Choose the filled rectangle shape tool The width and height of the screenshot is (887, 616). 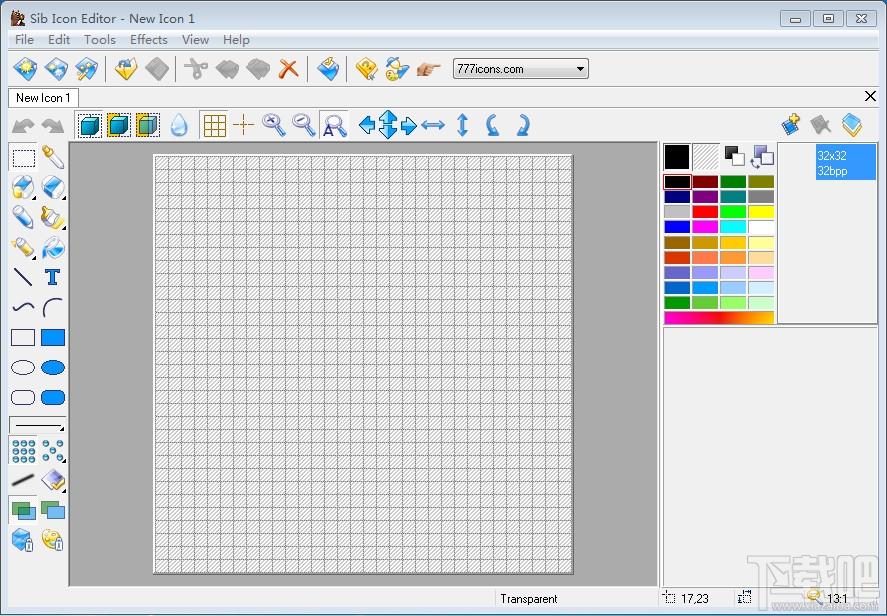click(x=53, y=338)
